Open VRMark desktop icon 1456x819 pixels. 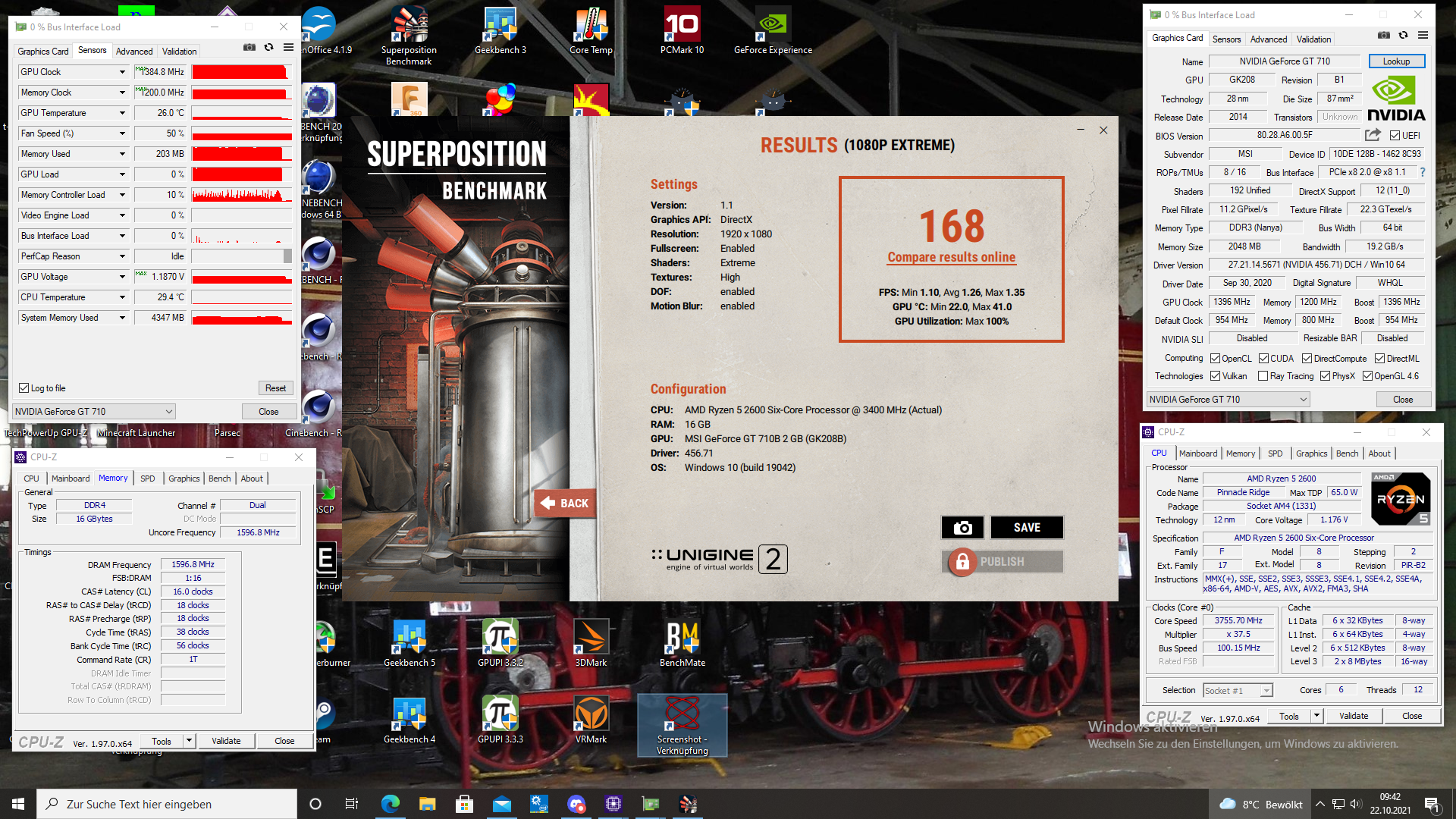point(591,720)
